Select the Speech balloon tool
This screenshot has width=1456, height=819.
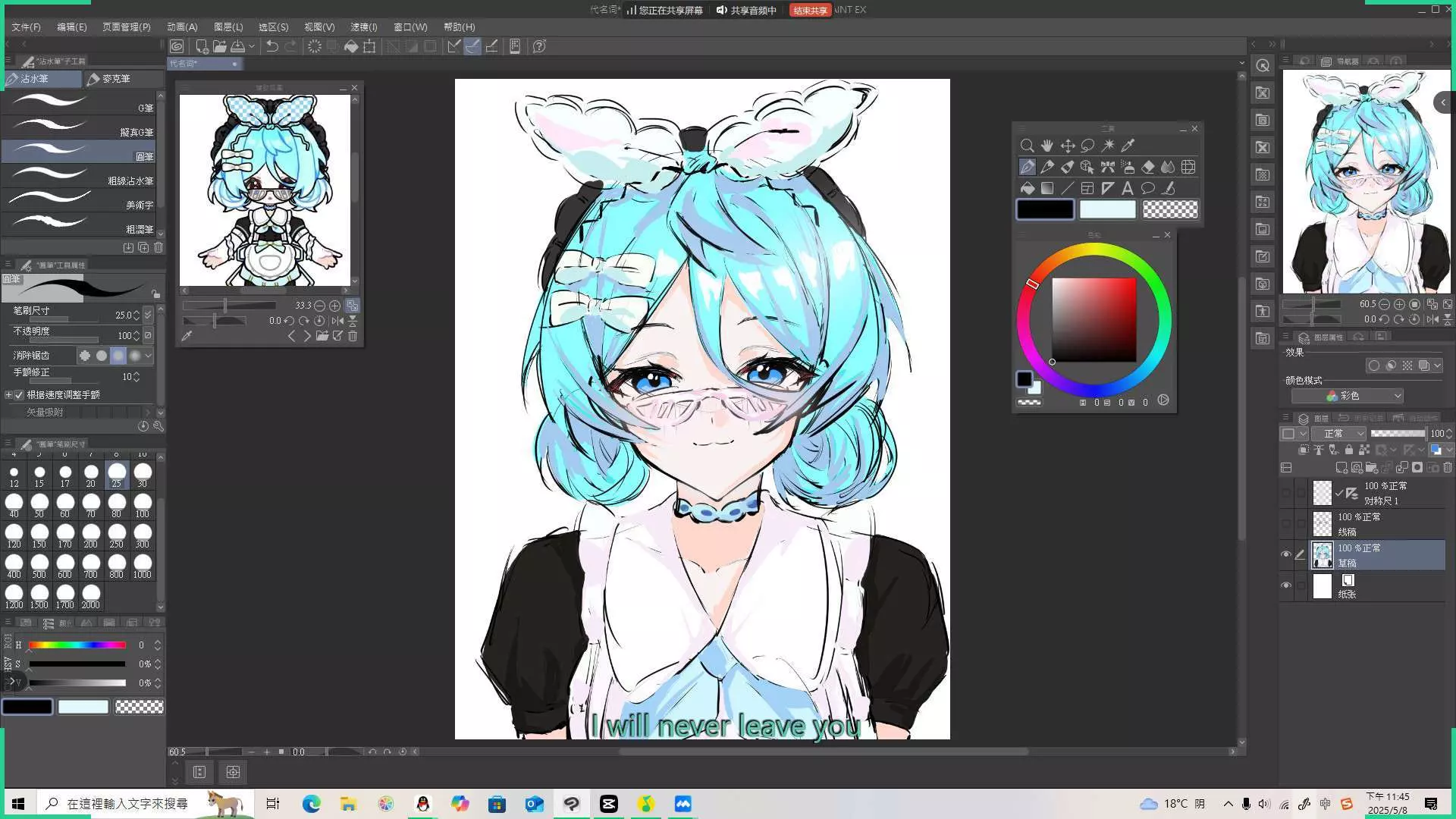[1147, 188]
